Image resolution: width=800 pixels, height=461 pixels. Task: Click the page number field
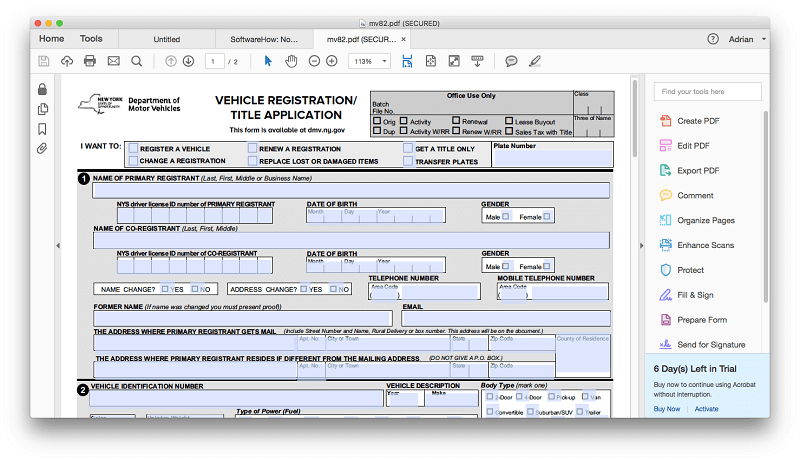[214, 61]
